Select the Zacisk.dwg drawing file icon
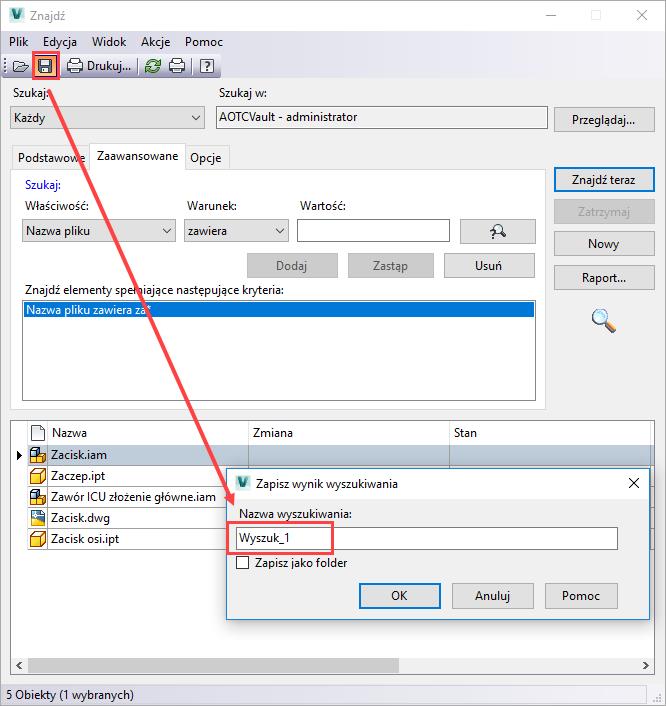 (38, 518)
